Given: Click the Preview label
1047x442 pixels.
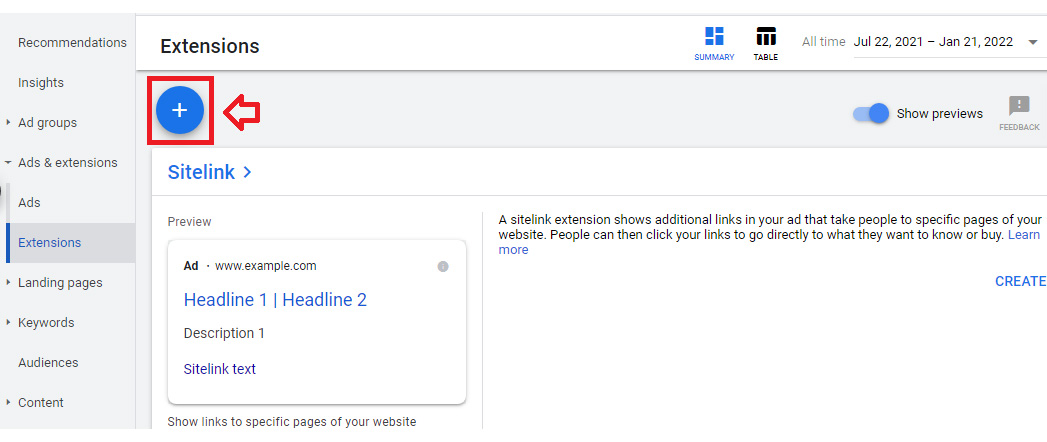Looking at the screenshot, I should coord(190,222).
